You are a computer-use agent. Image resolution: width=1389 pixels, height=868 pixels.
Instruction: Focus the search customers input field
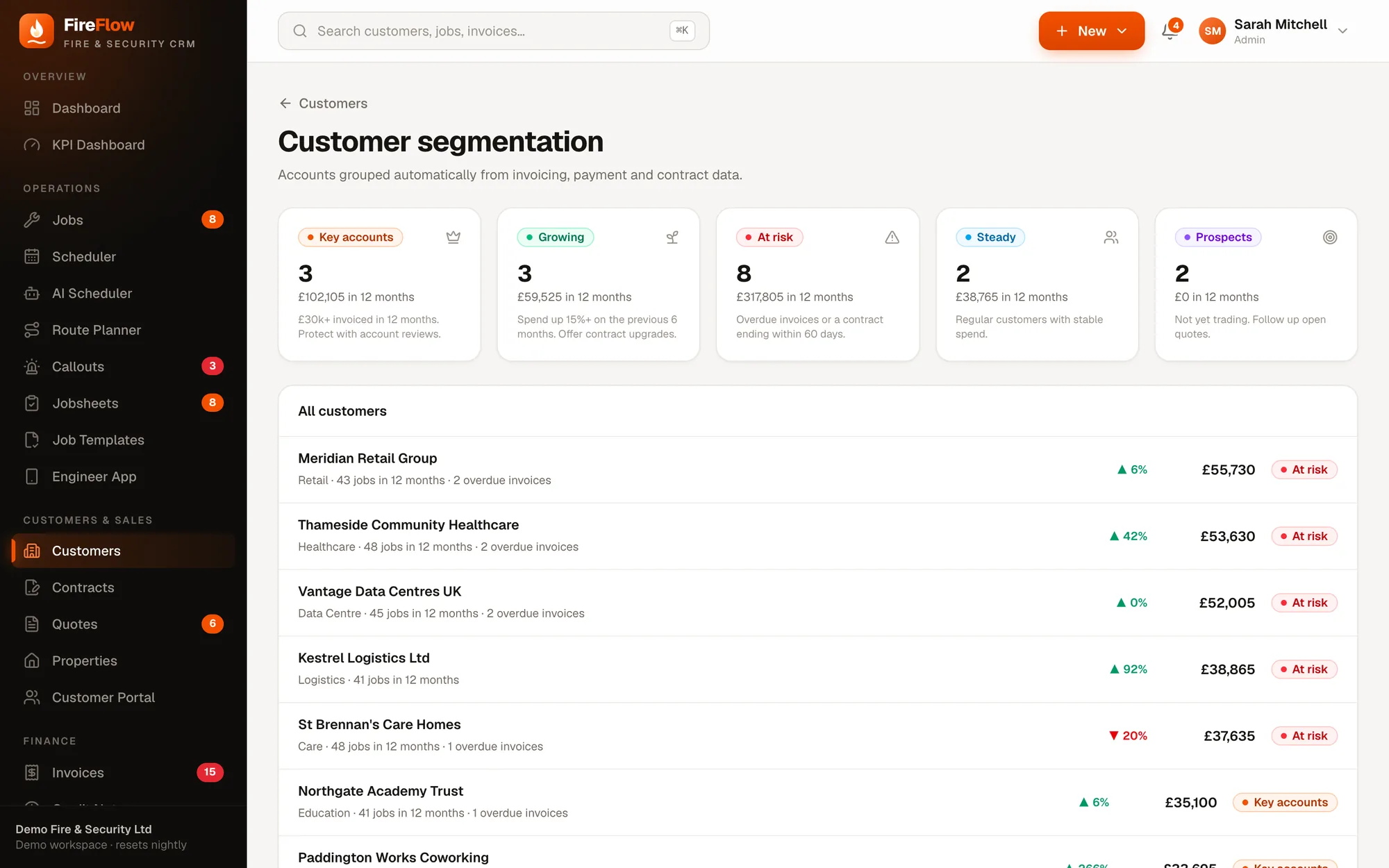[x=493, y=31]
